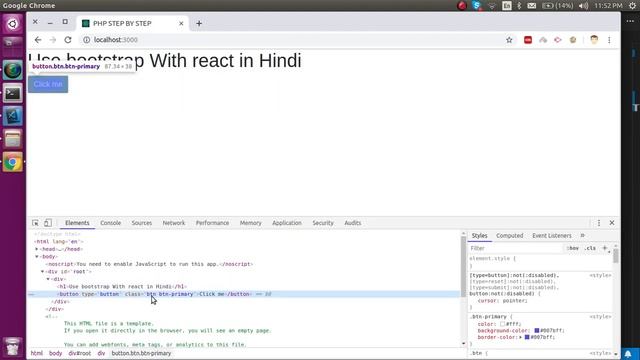This screenshot has width=640, height=360.
Task: Open the Security tab
Action: point(323,223)
